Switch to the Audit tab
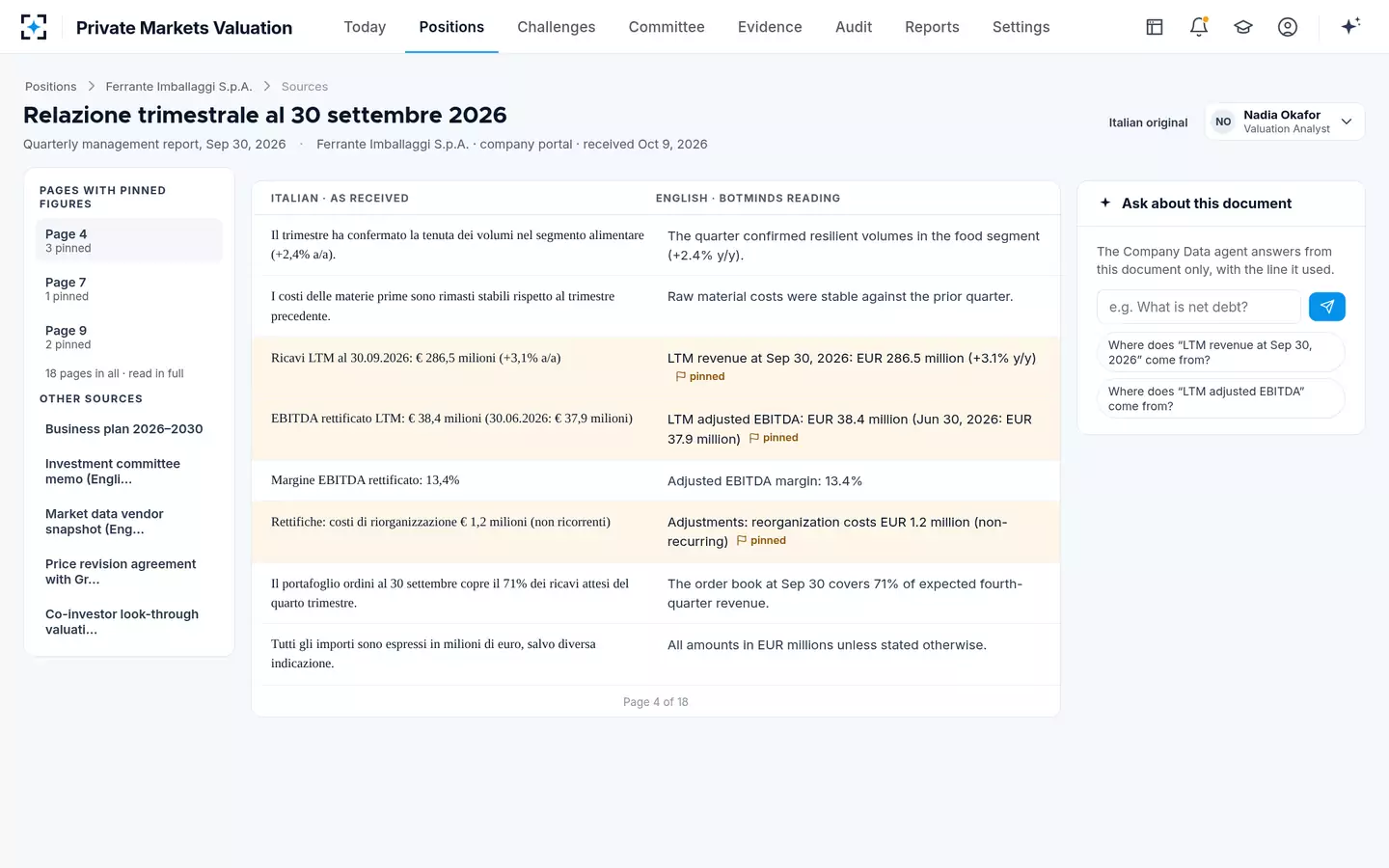The width and height of the screenshot is (1389, 868). [x=854, y=27]
